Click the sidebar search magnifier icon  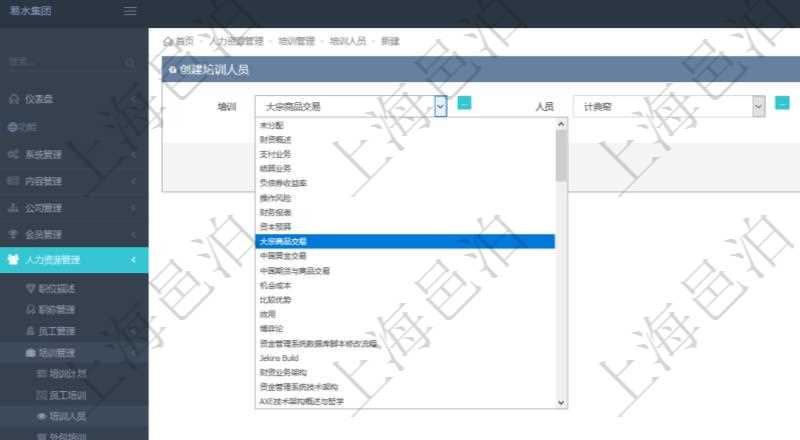[x=130, y=62]
